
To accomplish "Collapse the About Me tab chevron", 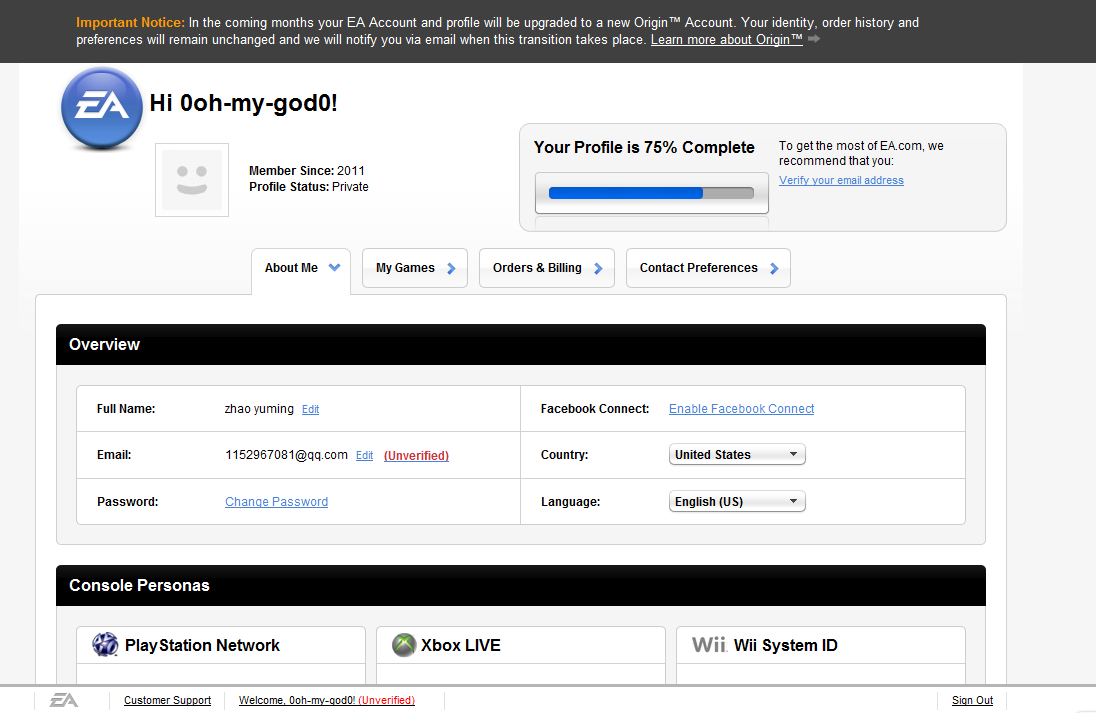I will tap(334, 268).
